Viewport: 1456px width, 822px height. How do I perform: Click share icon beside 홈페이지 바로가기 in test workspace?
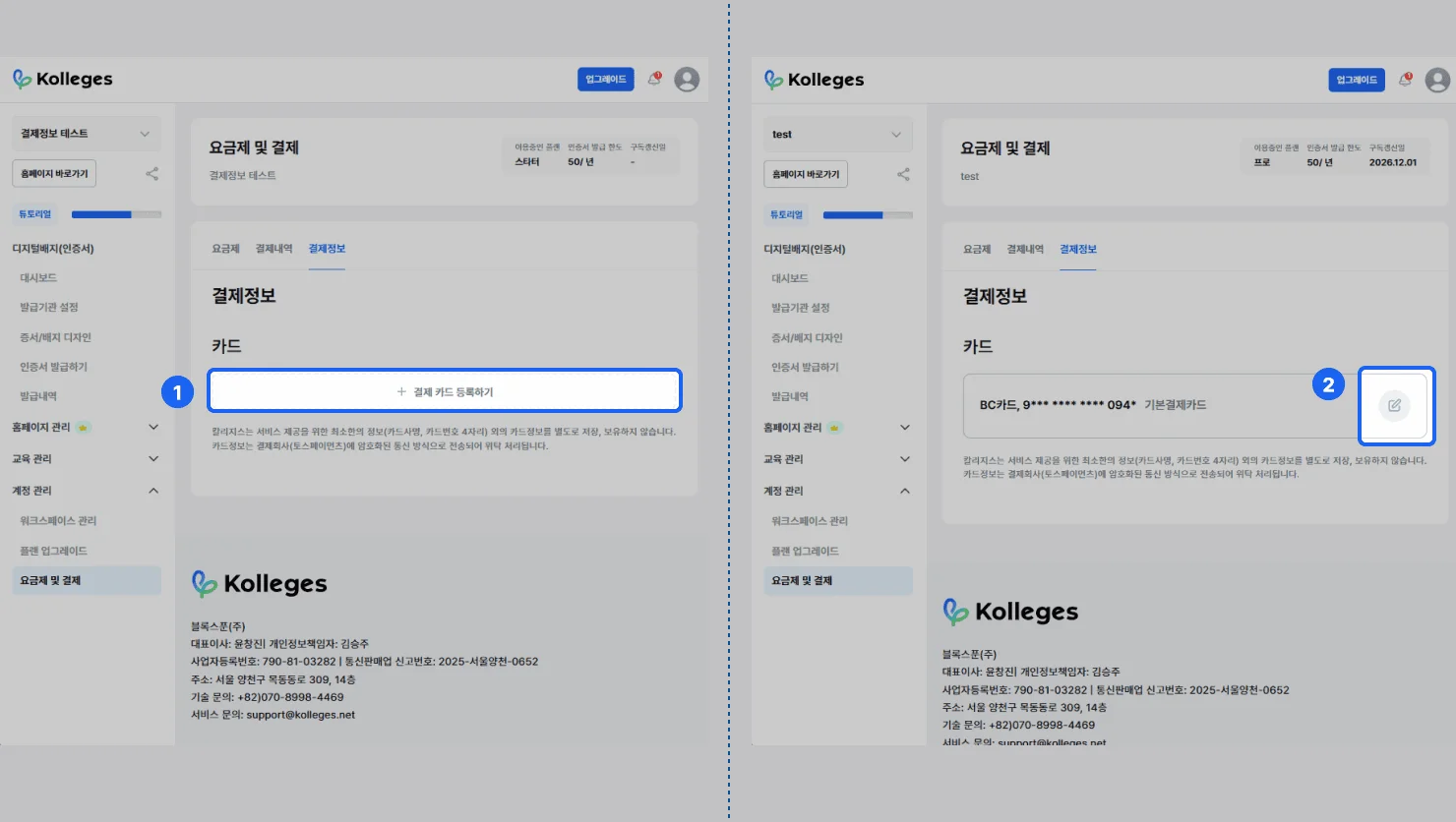pos(903,175)
